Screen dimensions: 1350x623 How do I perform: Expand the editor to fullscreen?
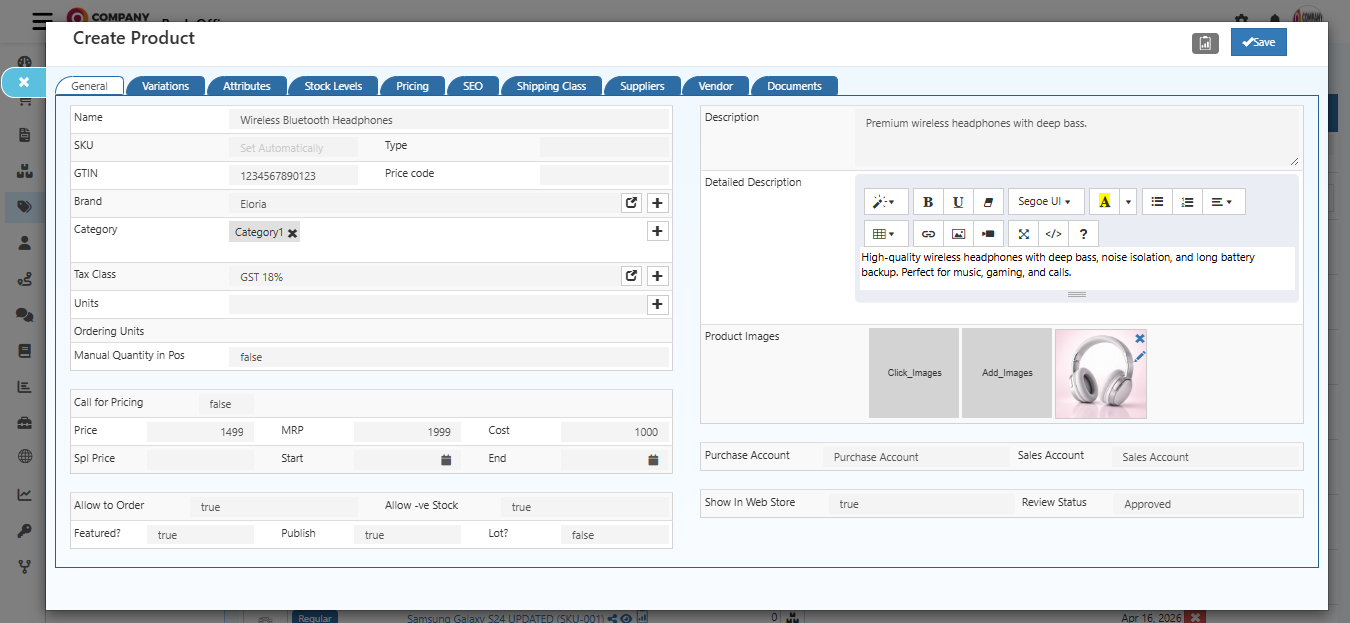coord(1023,233)
